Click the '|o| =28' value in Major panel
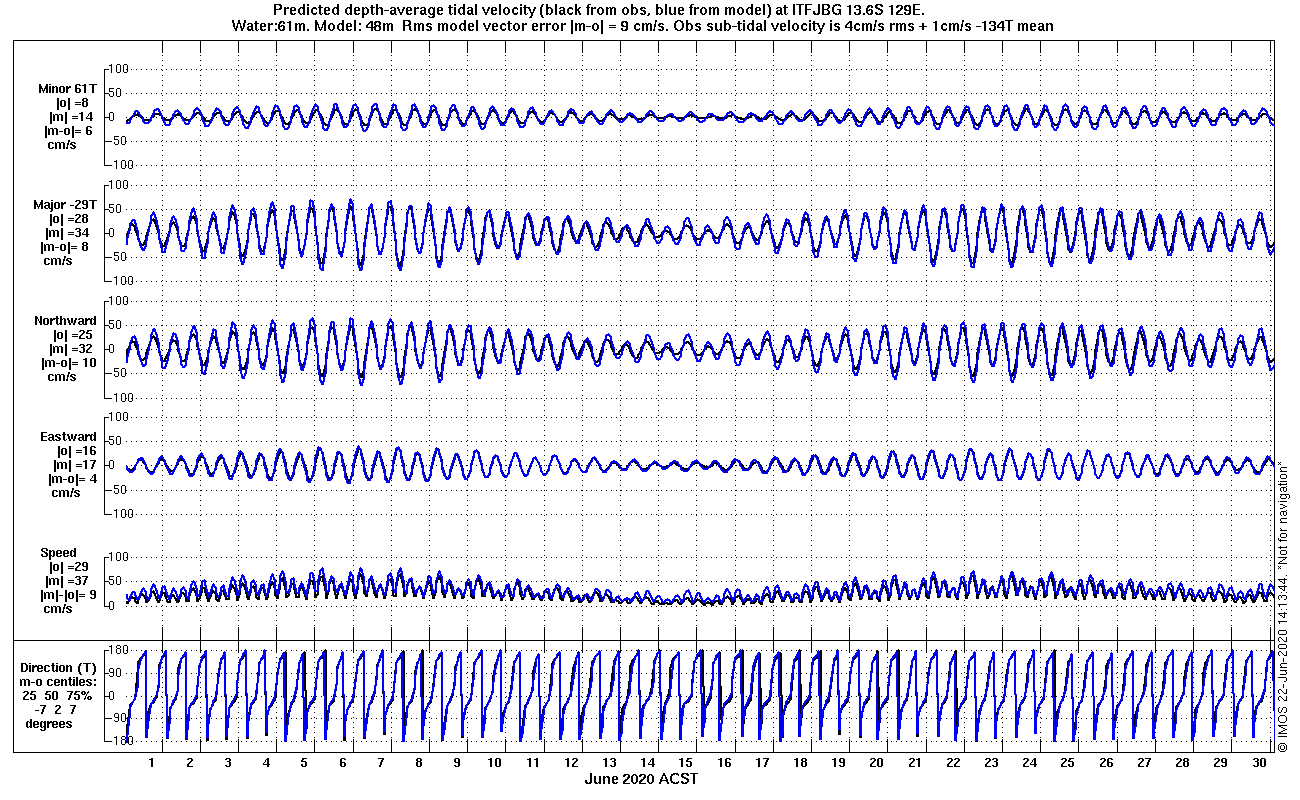This screenshot has width=1300, height=800. [x=70, y=219]
